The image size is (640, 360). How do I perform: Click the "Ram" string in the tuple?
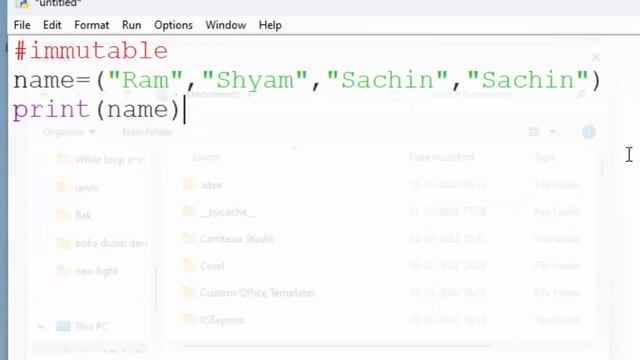coord(145,80)
